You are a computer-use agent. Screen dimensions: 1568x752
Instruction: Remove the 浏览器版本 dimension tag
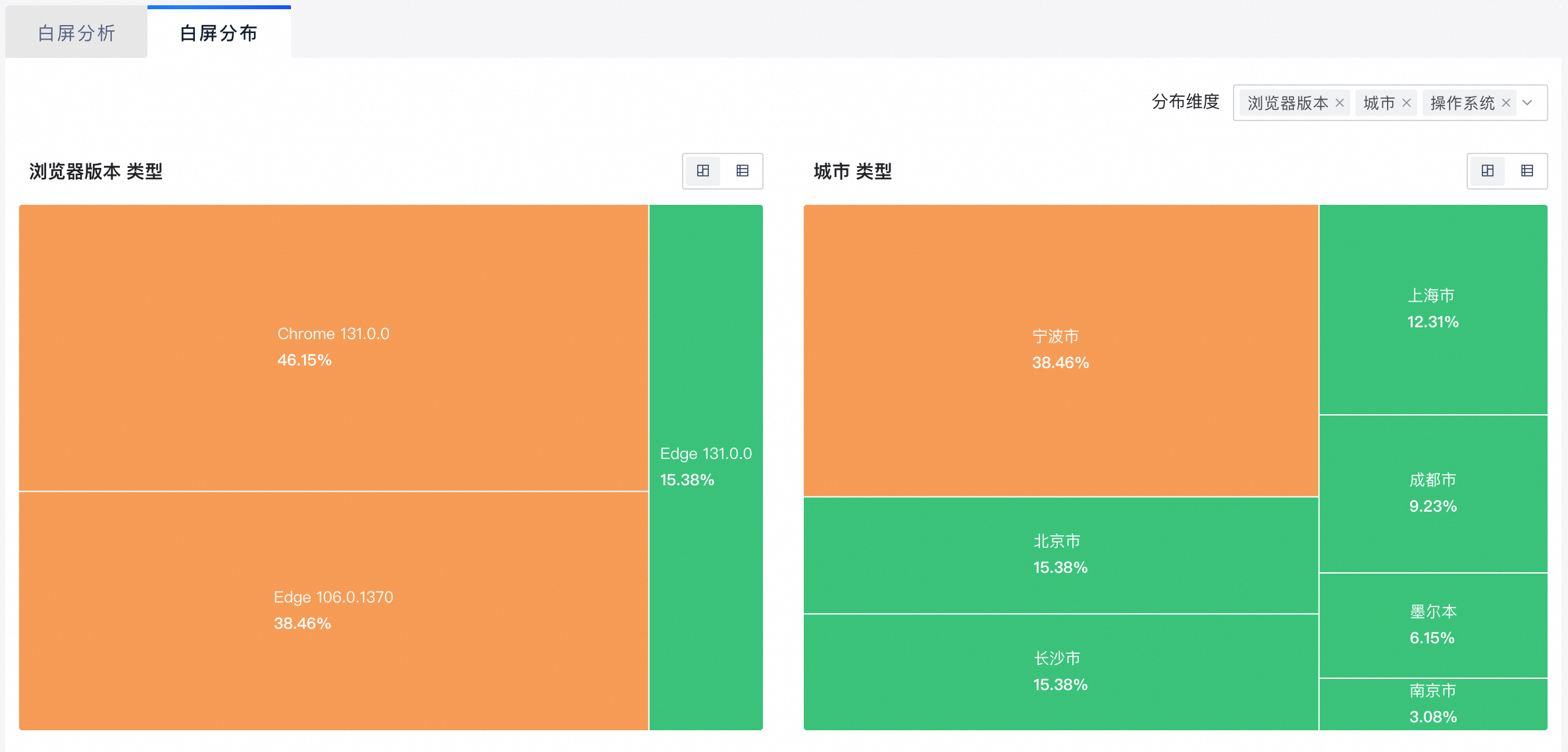1340,103
